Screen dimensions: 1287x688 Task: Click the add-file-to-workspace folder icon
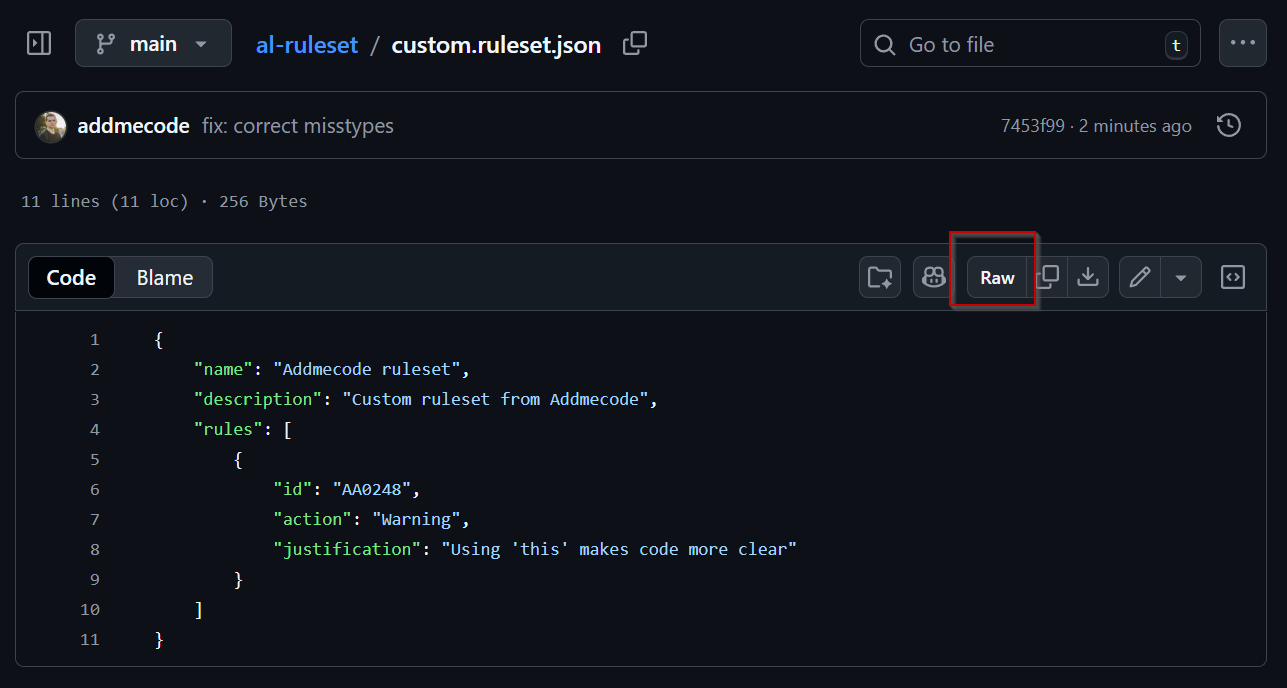click(x=879, y=277)
